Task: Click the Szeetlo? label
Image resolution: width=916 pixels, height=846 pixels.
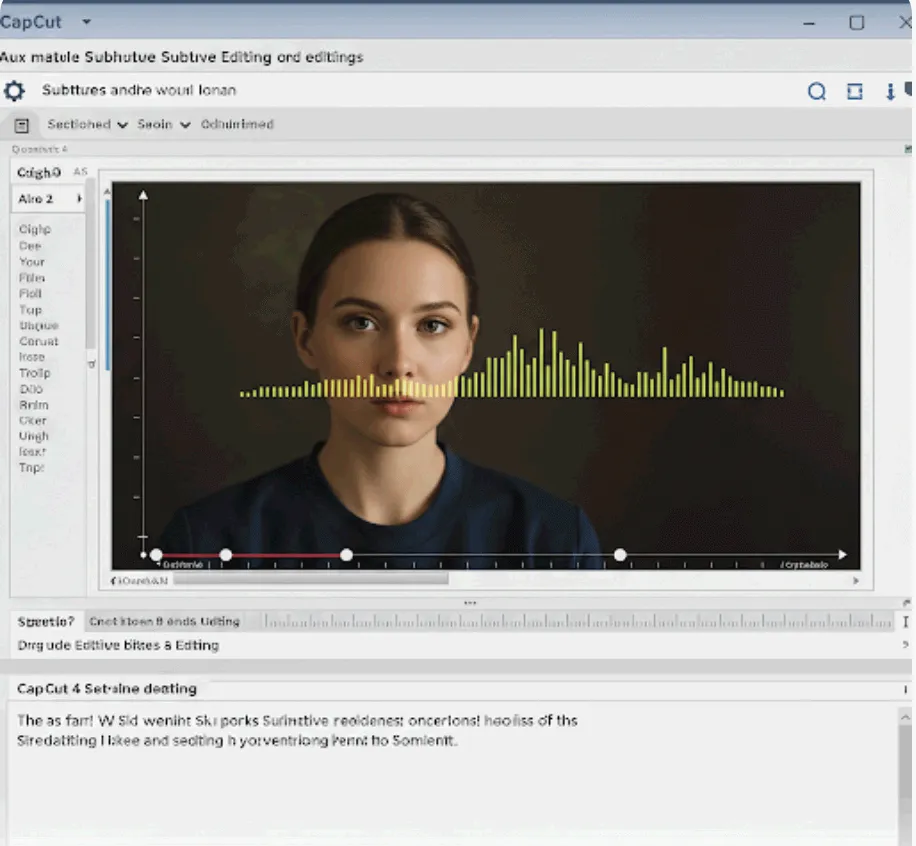Action: coord(46,622)
